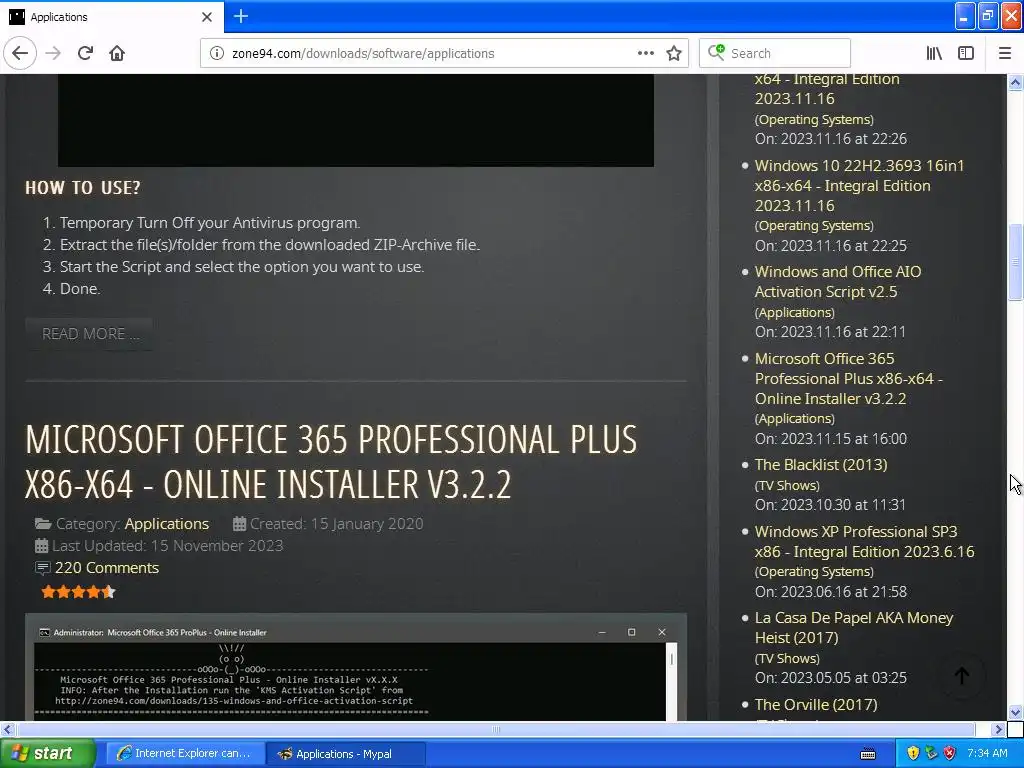
Task: Restore down the browser window
Action: [988, 16]
